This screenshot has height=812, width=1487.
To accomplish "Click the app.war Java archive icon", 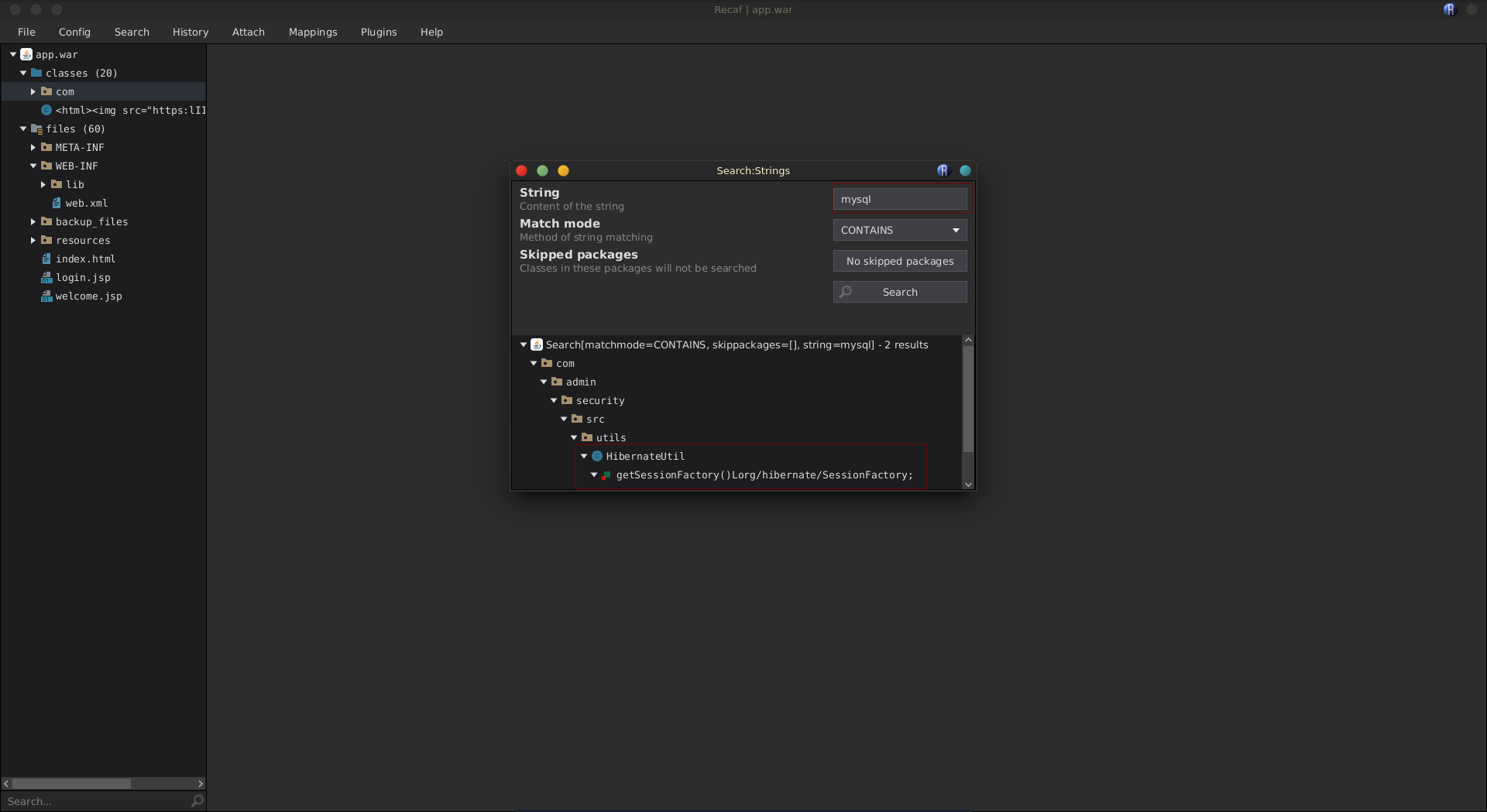I will [x=26, y=54].
